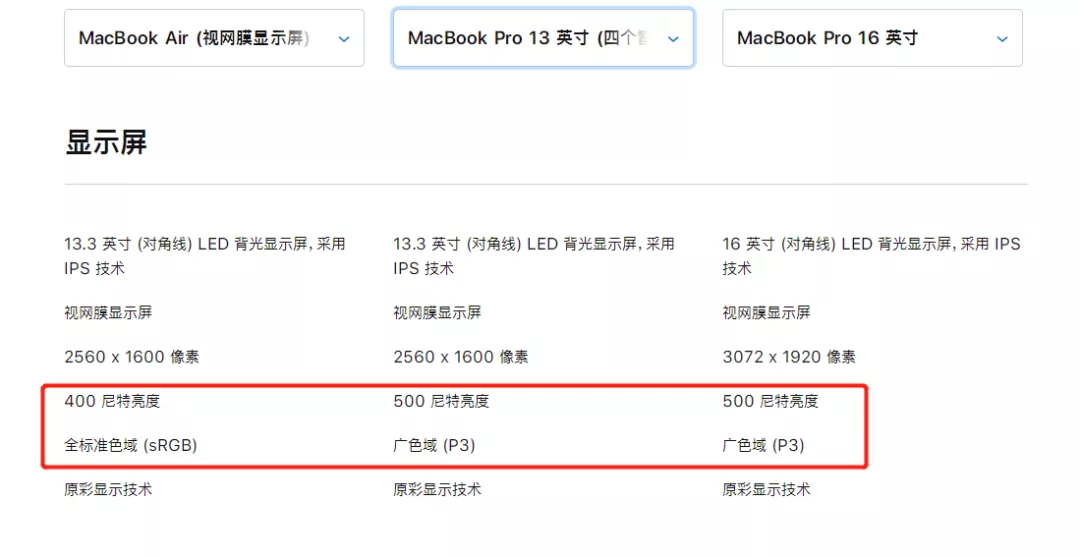Click the 400 尼特亮度 brightness spec

112,401
